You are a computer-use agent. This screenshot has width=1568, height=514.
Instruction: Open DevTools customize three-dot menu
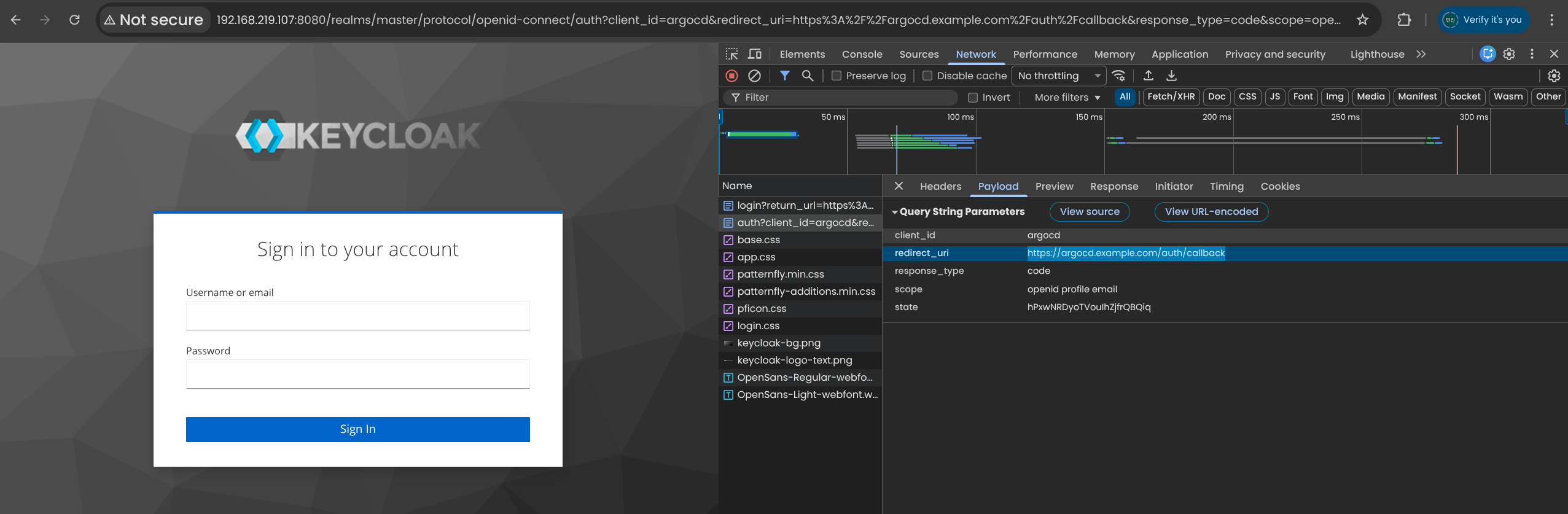[1532, 54]
